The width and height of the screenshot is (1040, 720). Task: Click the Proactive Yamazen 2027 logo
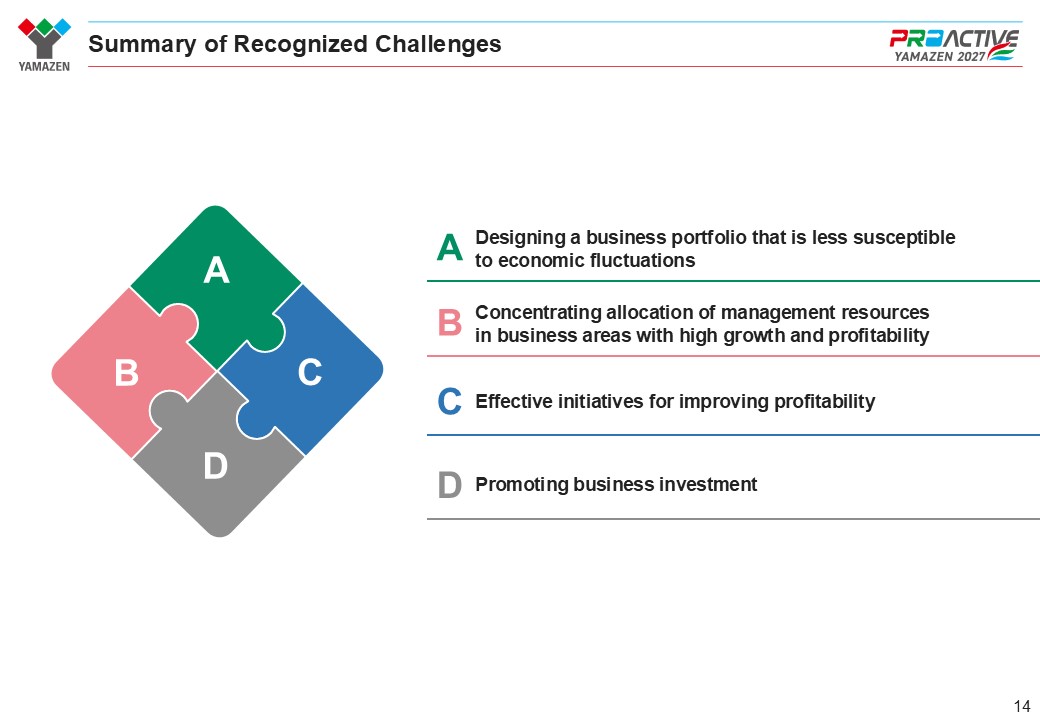954,46
